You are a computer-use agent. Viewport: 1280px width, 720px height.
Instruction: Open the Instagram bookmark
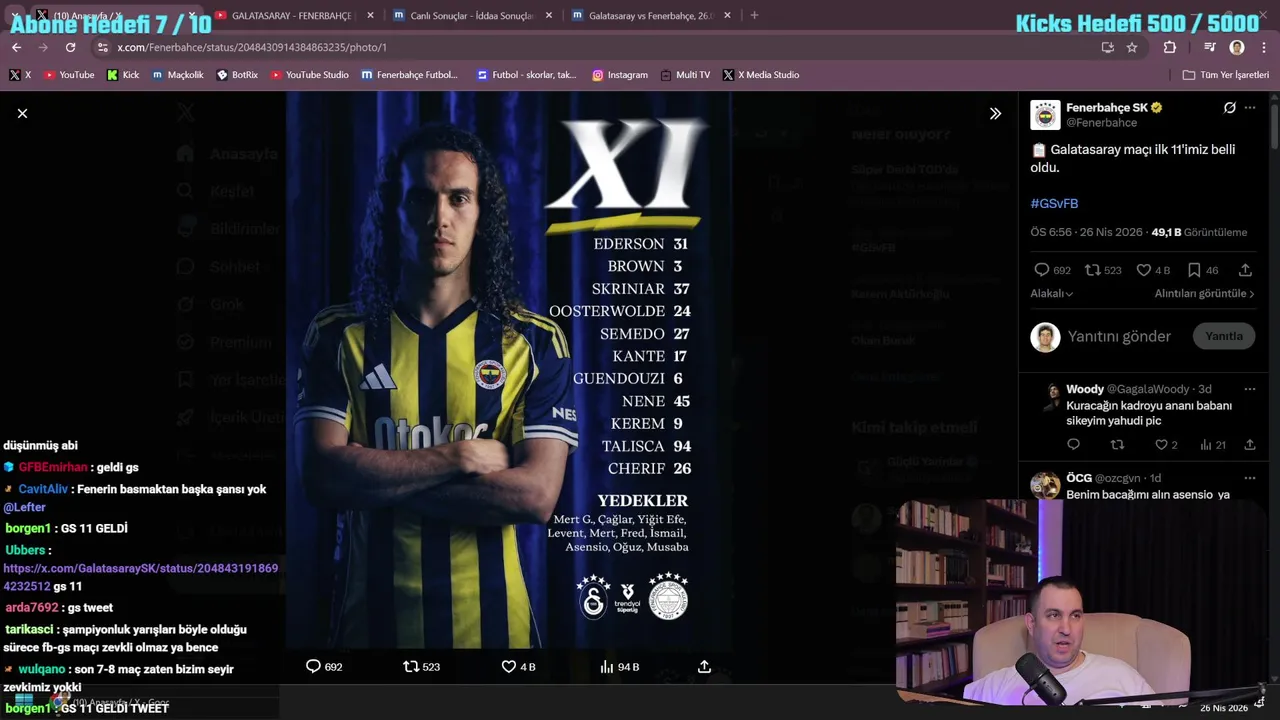(x=619, y=75)
